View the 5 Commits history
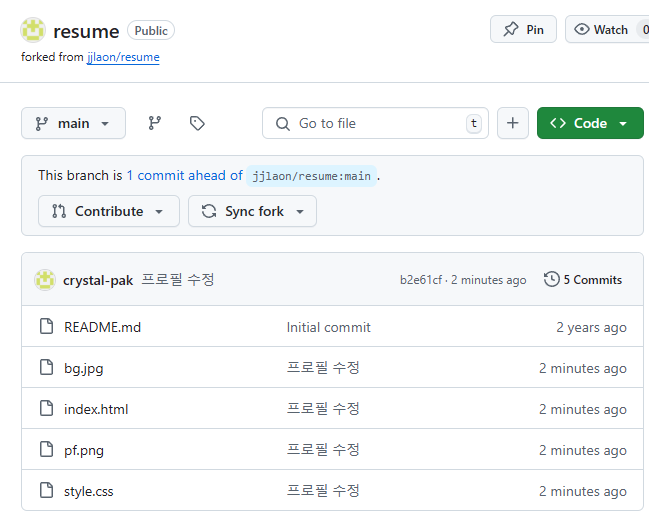649x518 pixels. click(583, 280)
